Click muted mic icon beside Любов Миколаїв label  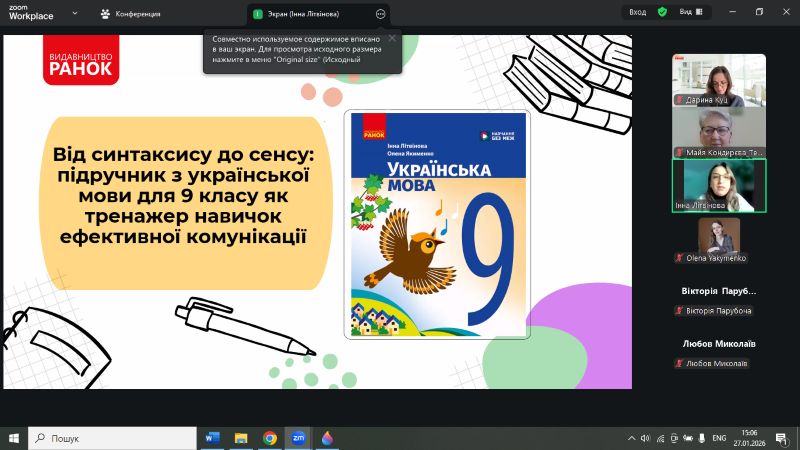pos(679,363)
